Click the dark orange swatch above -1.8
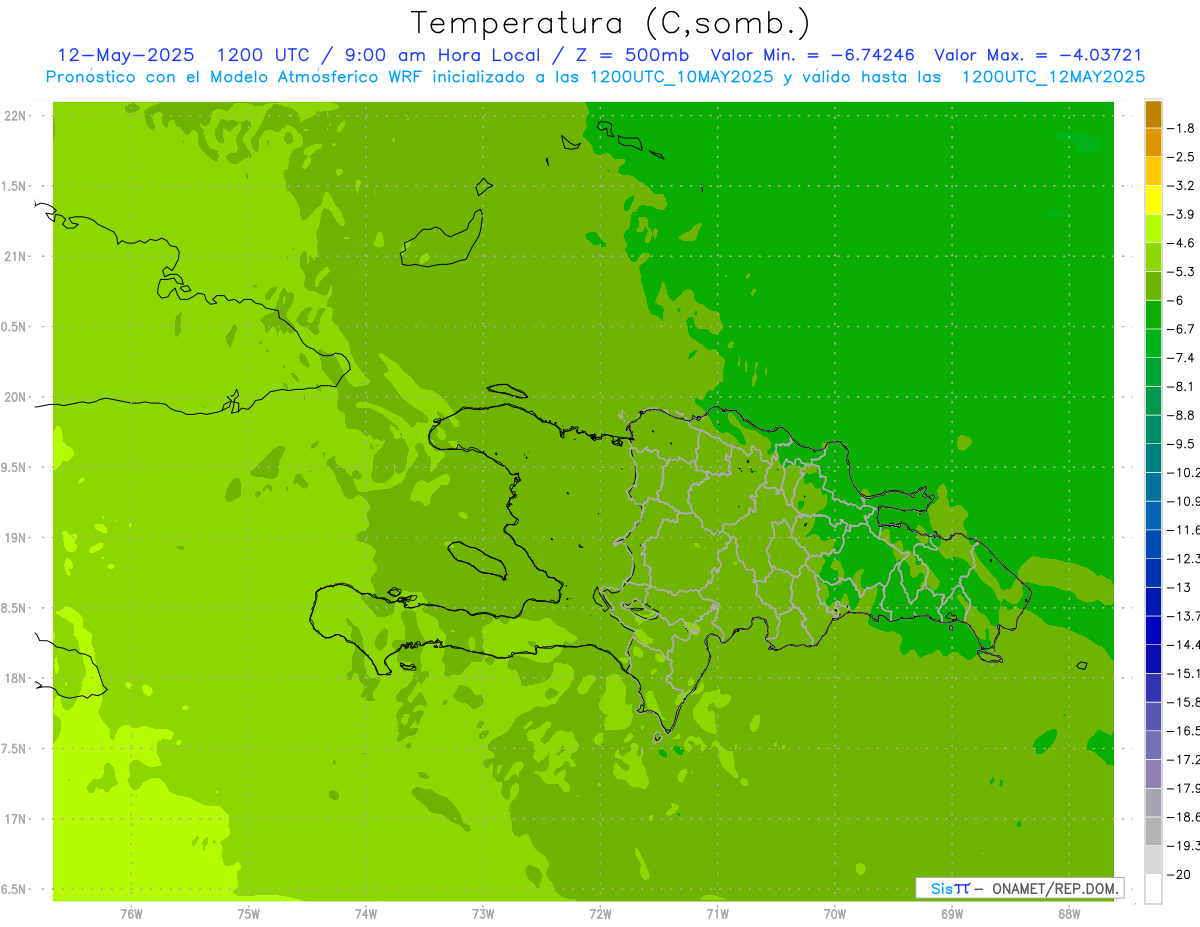The height and width of the screenshot is (927, 1200). coord(1153,114)
